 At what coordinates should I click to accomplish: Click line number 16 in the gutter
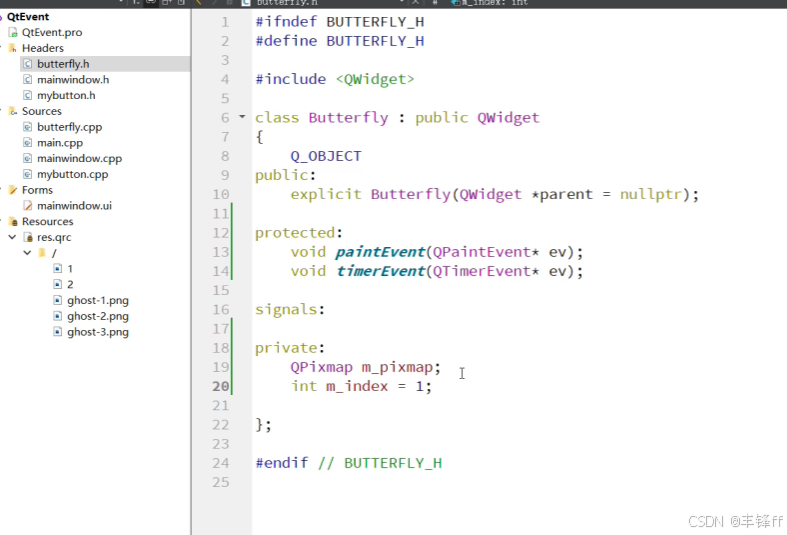point(221,310)
